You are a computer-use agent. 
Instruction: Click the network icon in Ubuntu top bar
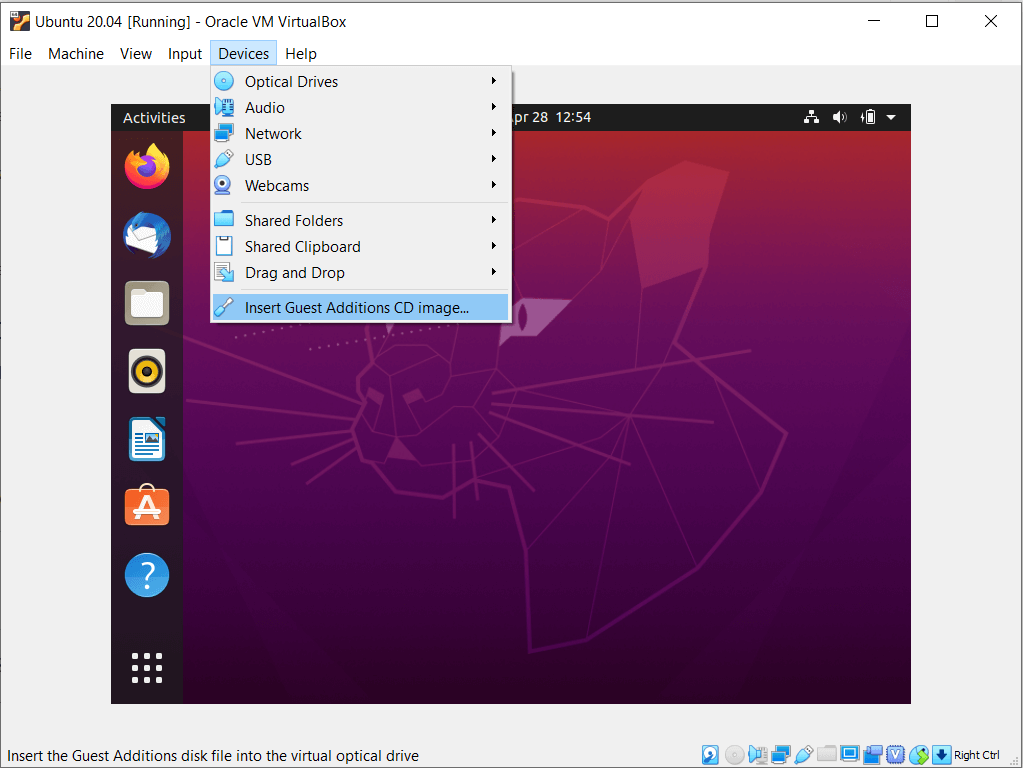pos(811,117)
